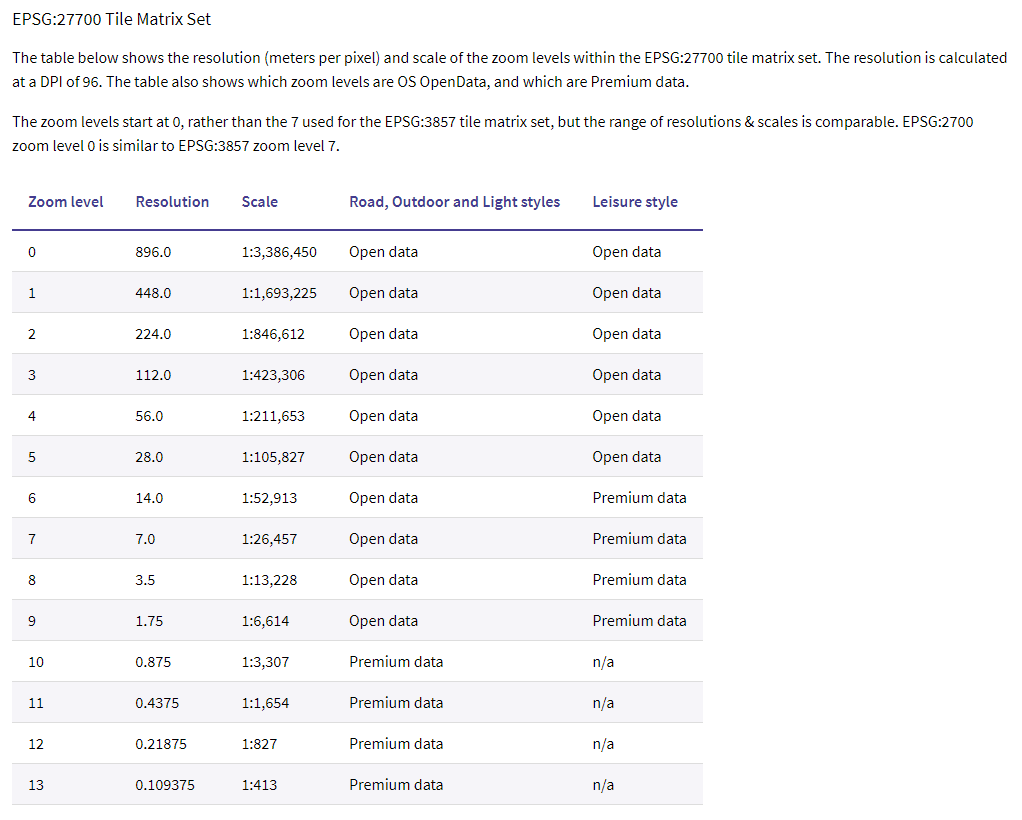Click scale value 1:6,614
The height and width of the screenshot is (820, 1022).
point(265,622)
